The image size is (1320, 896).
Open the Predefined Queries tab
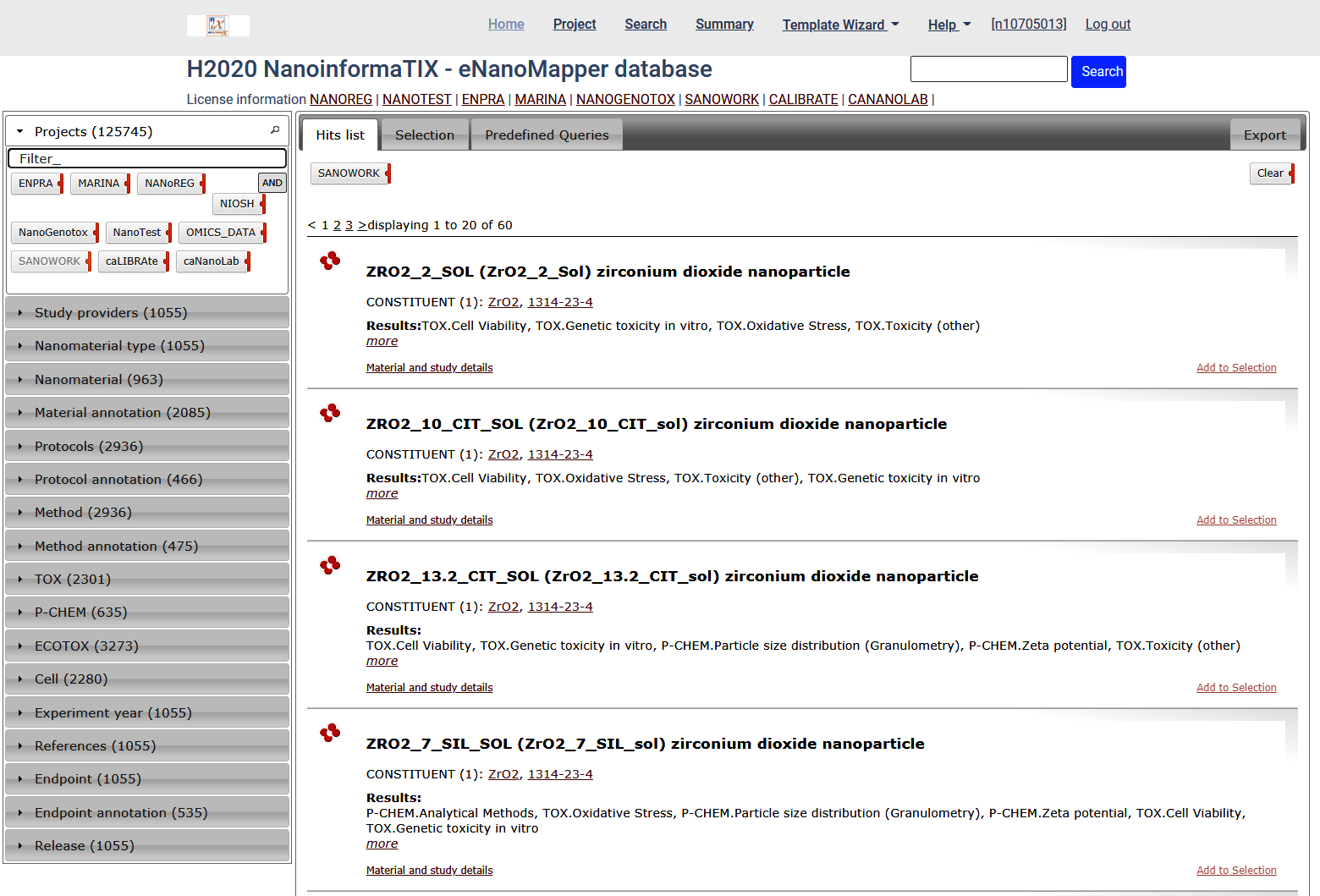click(547, 135)
